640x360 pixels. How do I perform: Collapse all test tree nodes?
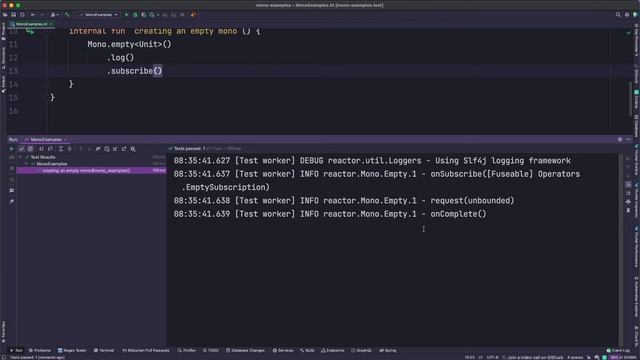click(x=69, y=149)
